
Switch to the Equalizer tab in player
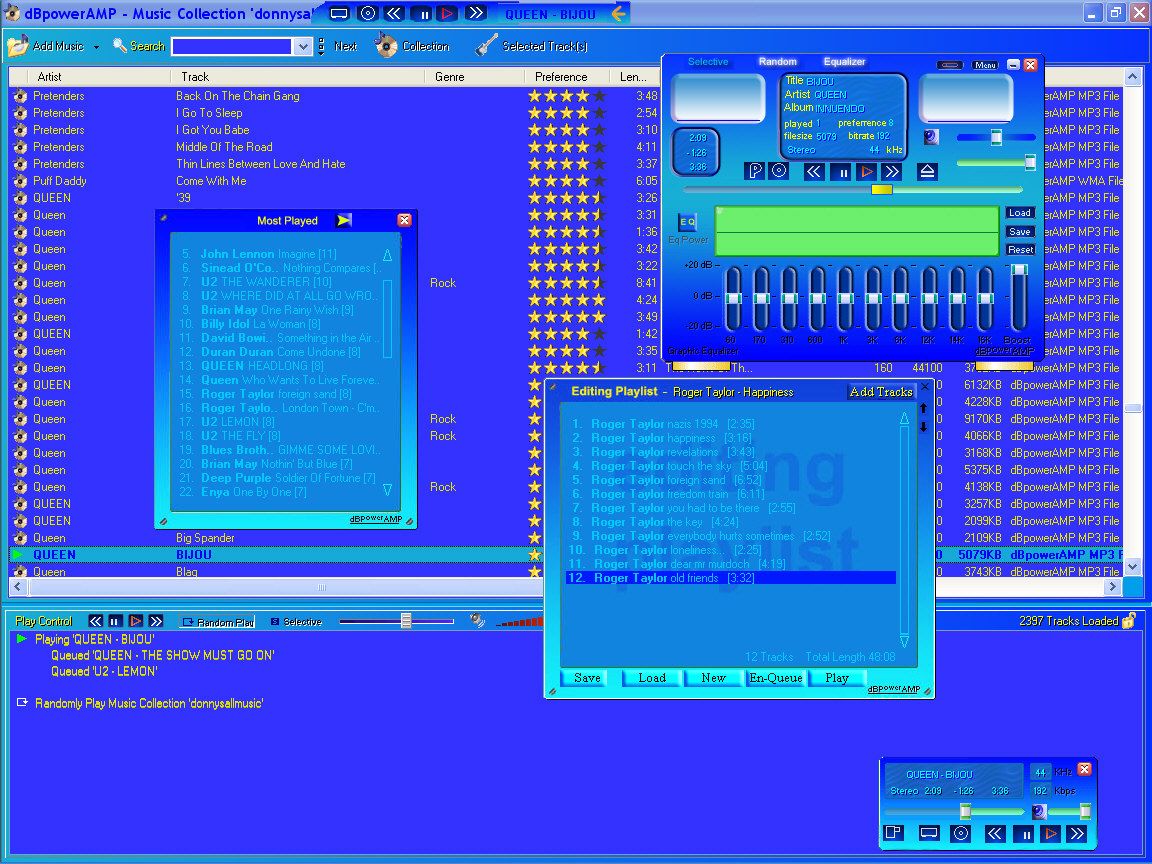click(844, 62)
